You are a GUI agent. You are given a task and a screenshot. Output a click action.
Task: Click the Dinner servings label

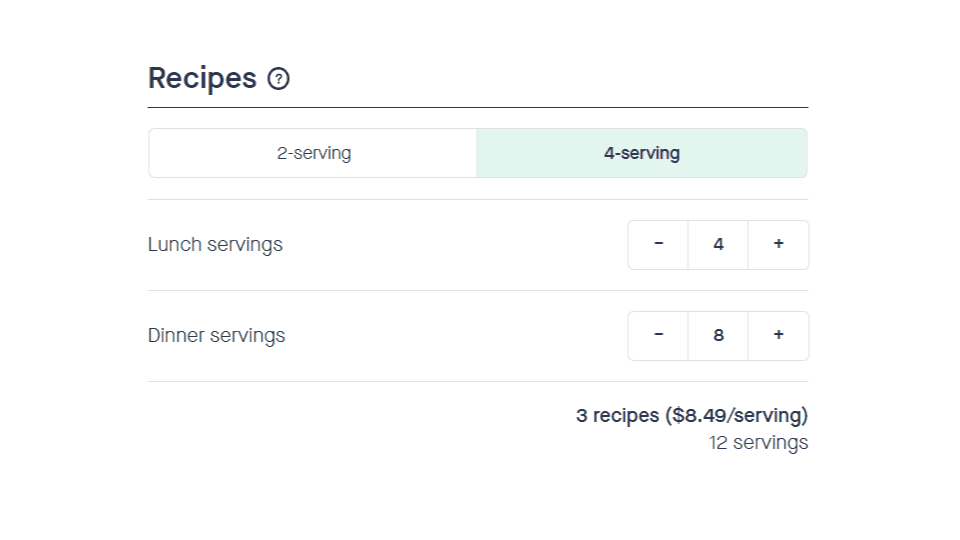(x=216, y=336)
